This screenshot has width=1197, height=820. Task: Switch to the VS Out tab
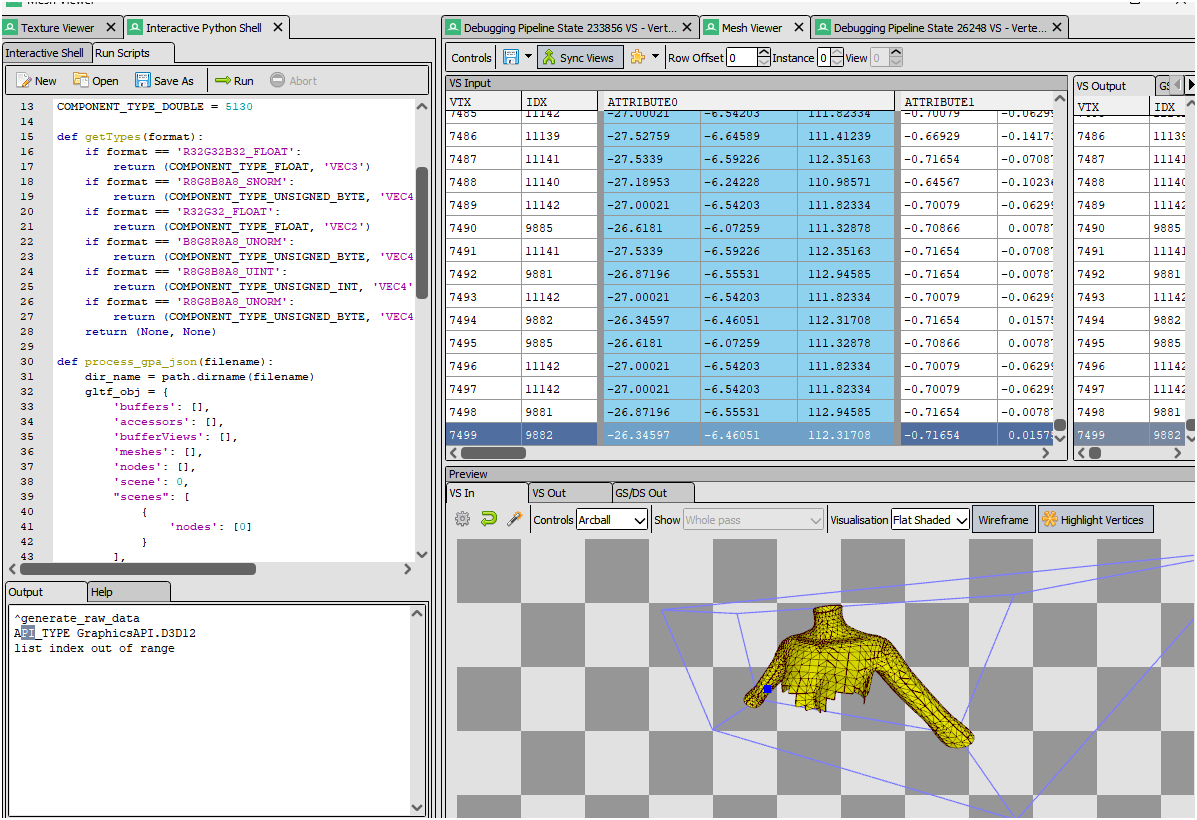[x=569, y=493]
